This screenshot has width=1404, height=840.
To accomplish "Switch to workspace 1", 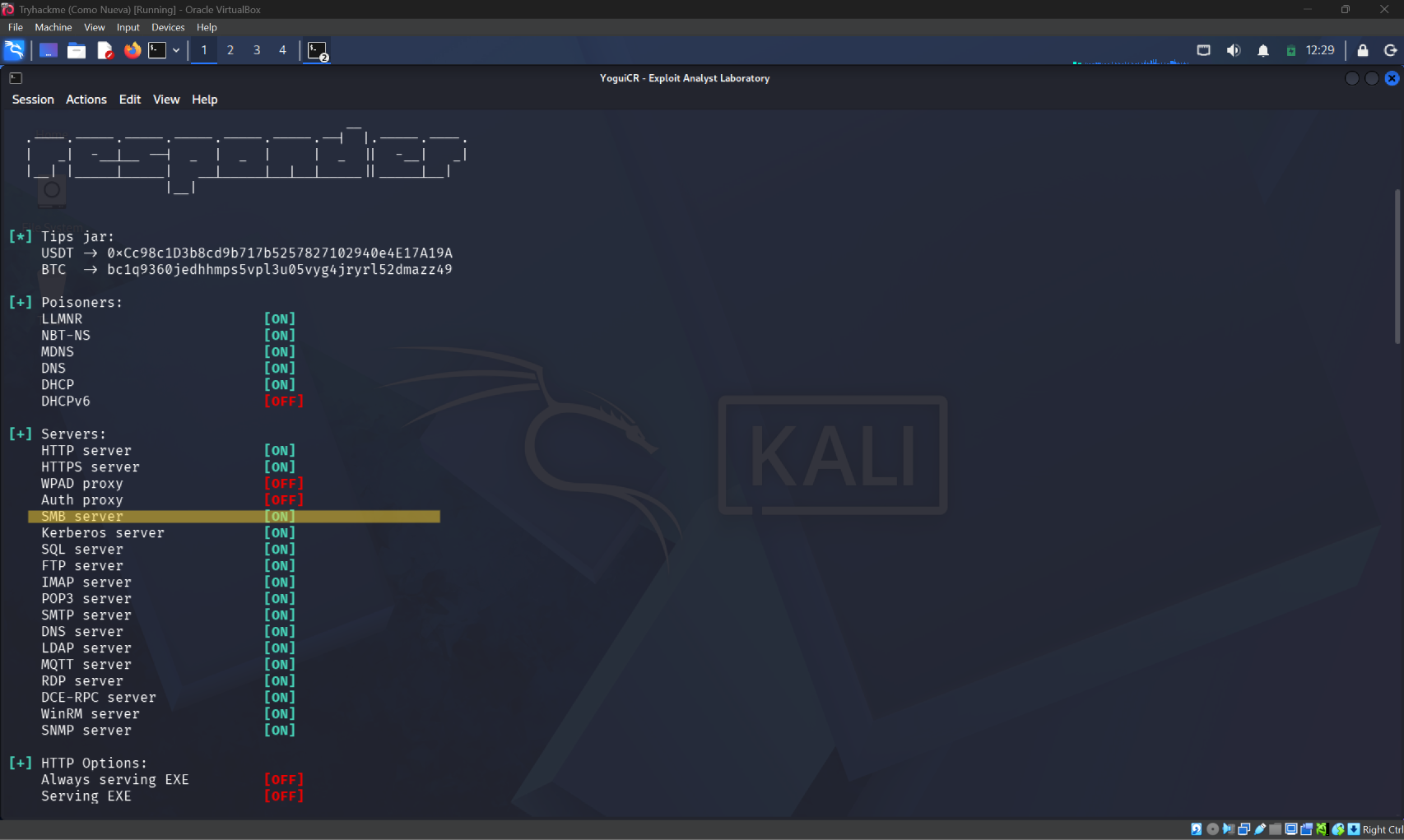I will point(204,50).
